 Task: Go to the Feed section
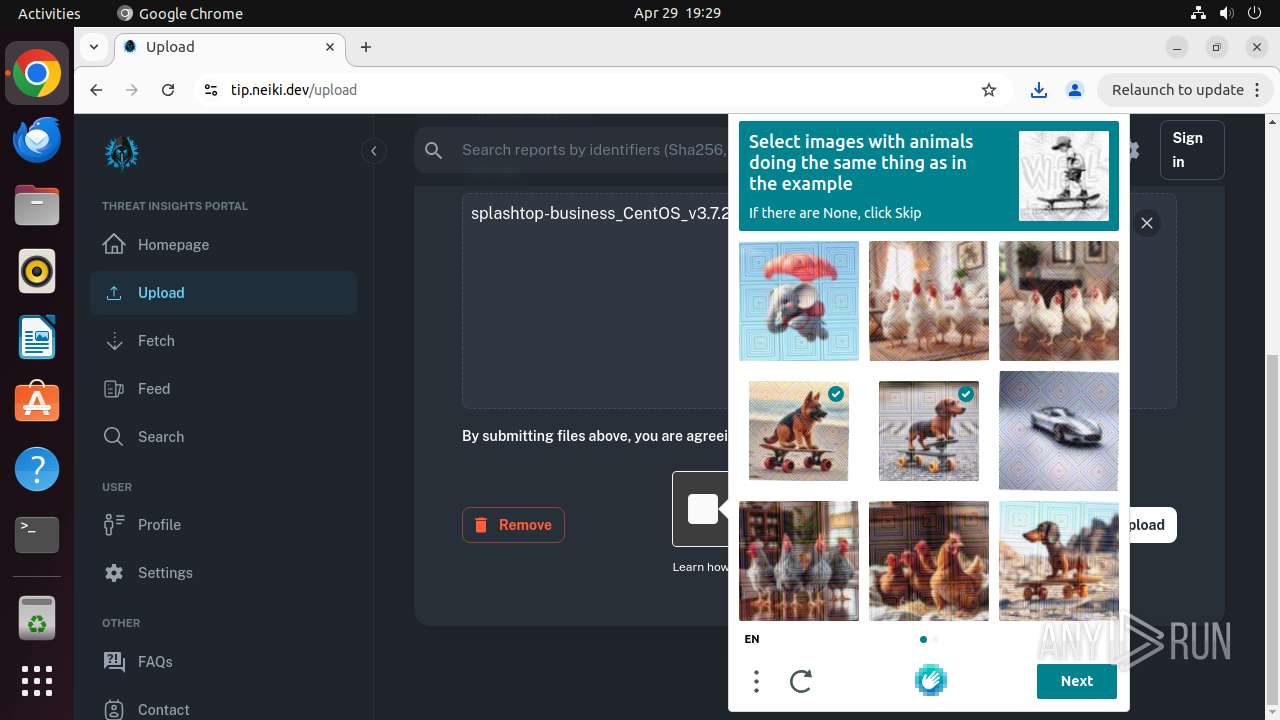click(x=223, y=389)
